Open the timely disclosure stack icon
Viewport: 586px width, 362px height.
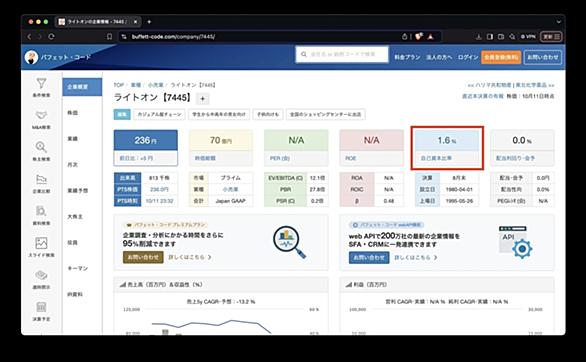click(x=41, y=275)
